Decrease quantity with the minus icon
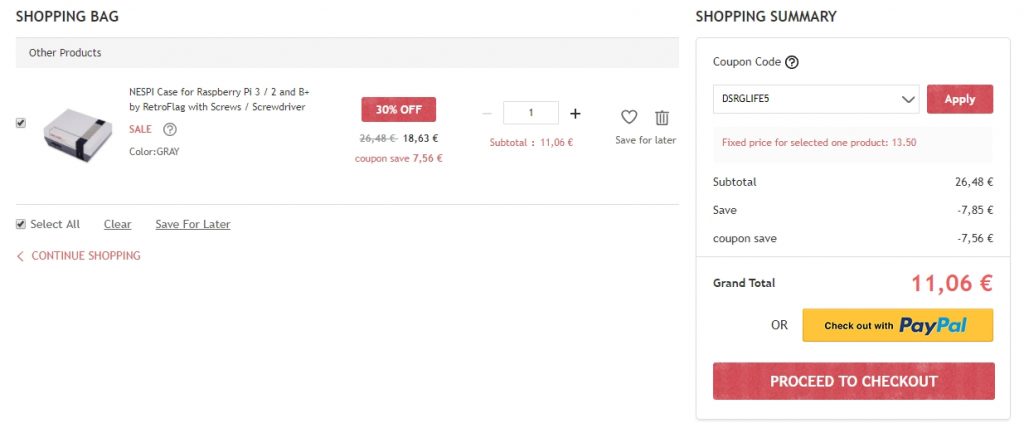This screenshot has height=428, width=1024. click(x=487, y=114)
